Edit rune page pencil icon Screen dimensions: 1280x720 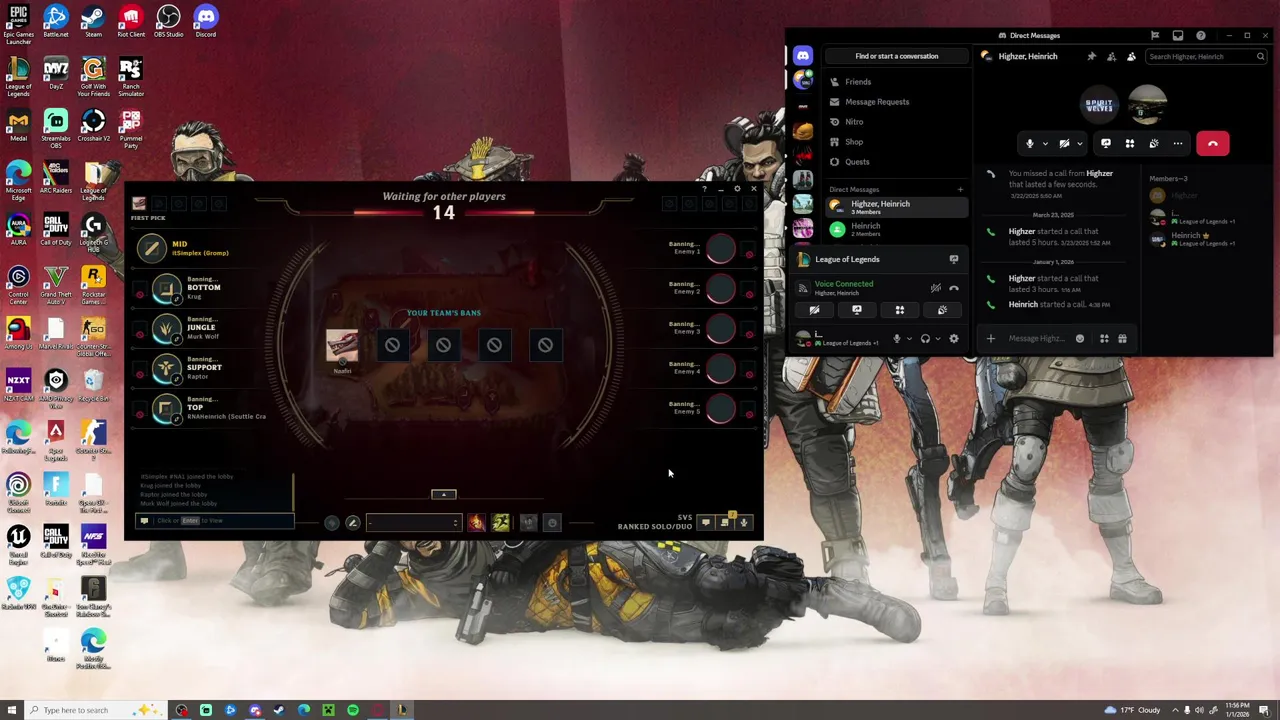[352, 523]
